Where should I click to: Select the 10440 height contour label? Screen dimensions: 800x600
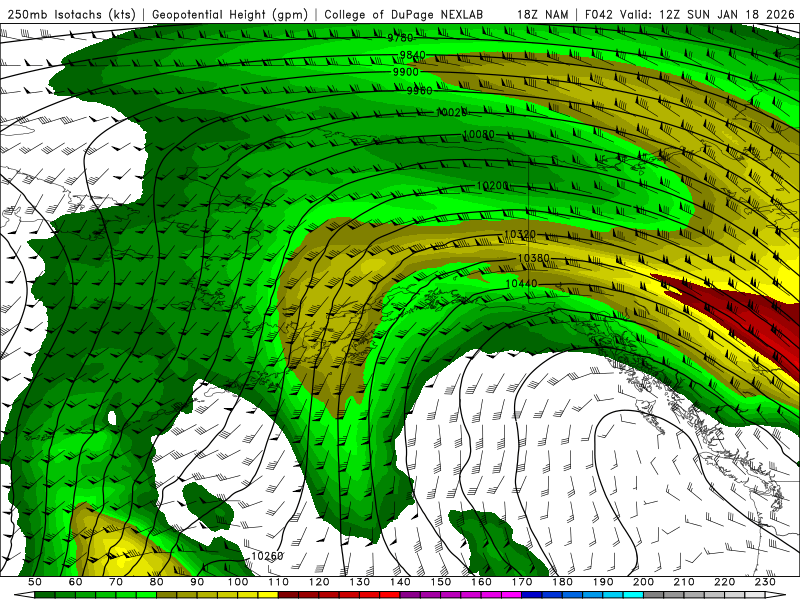(x=521, y=284)
